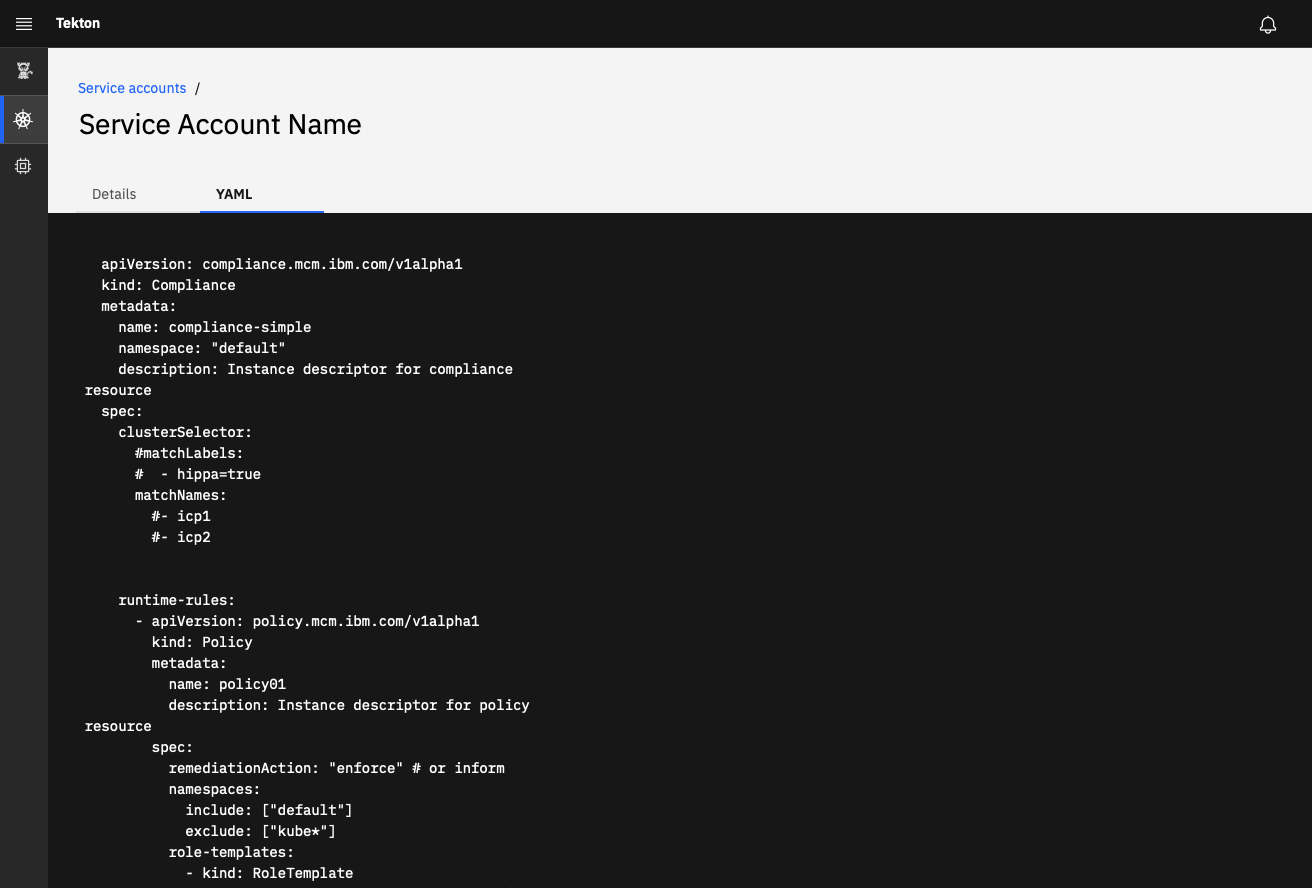Click the 'matchNames:' line
This screenshot has height=888, width=1312.
(x=181, y=495)
